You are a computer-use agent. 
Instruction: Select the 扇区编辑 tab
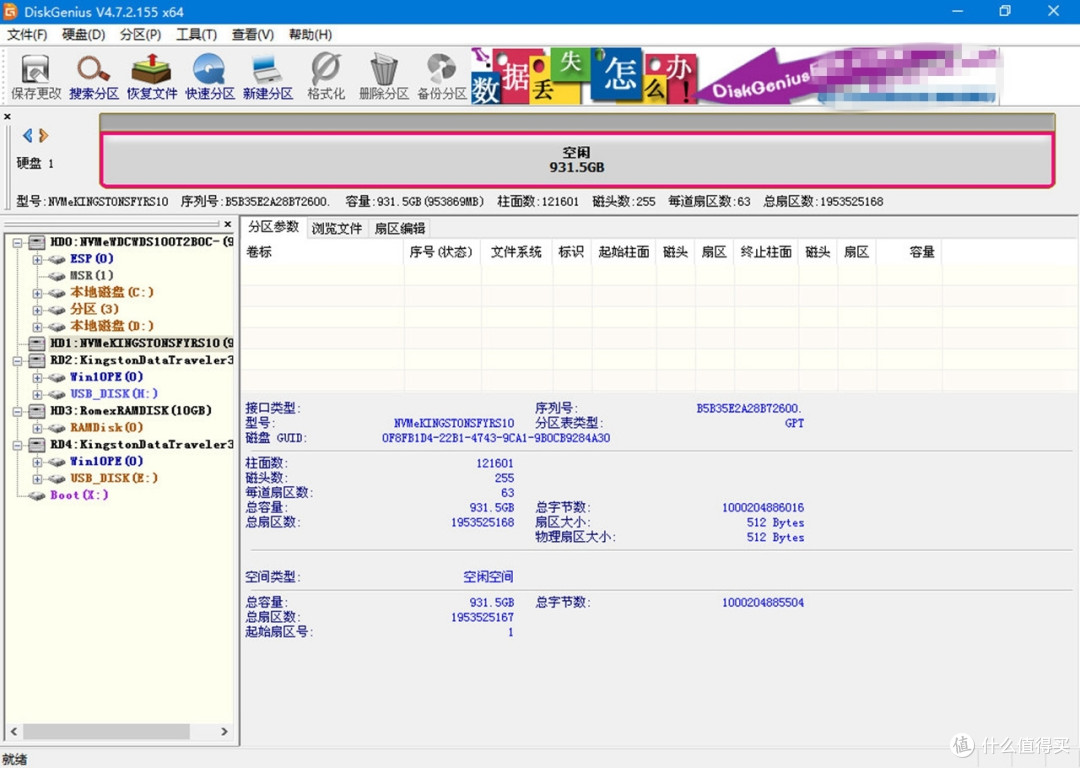click(x=400, y=228)
